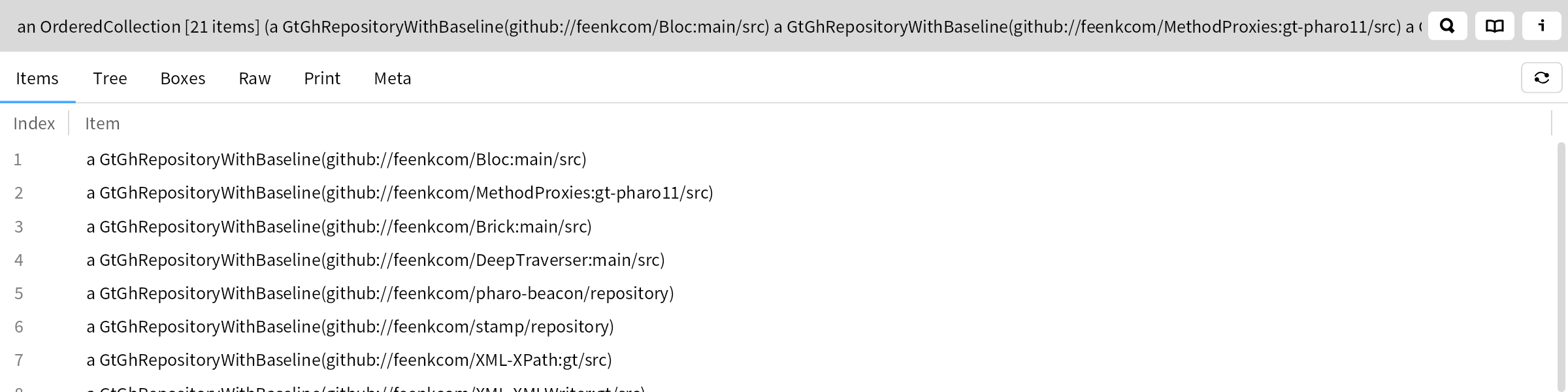This screenshot has width=1568, height=392.
Task: Select the Raw tab
Action: click(255, 78)
